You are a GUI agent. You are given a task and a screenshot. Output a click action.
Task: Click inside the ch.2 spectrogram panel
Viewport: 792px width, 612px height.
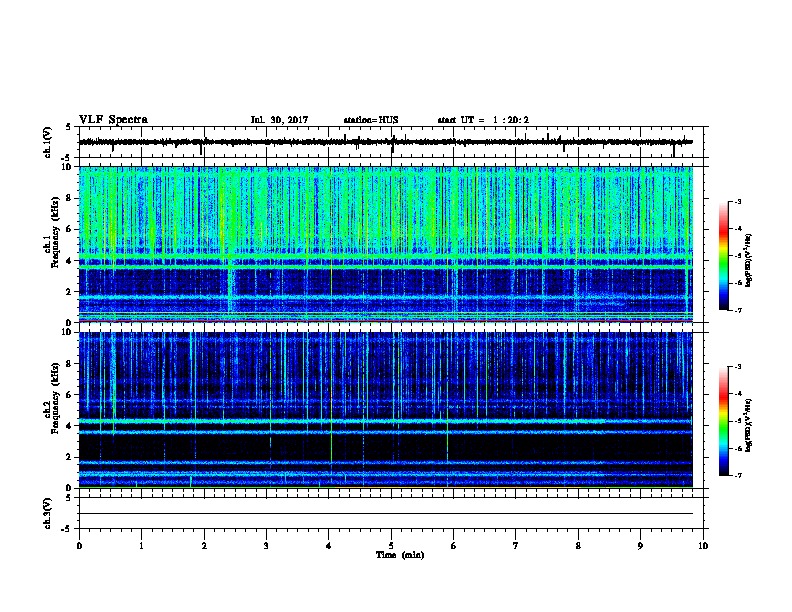click(x=385, y=410)
